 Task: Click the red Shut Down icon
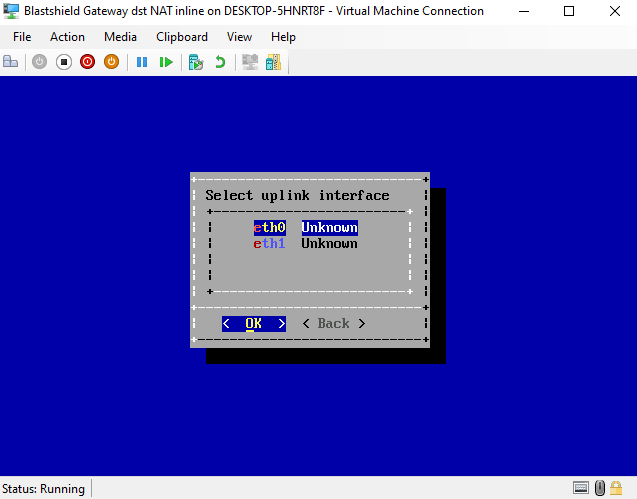[88, 62]
